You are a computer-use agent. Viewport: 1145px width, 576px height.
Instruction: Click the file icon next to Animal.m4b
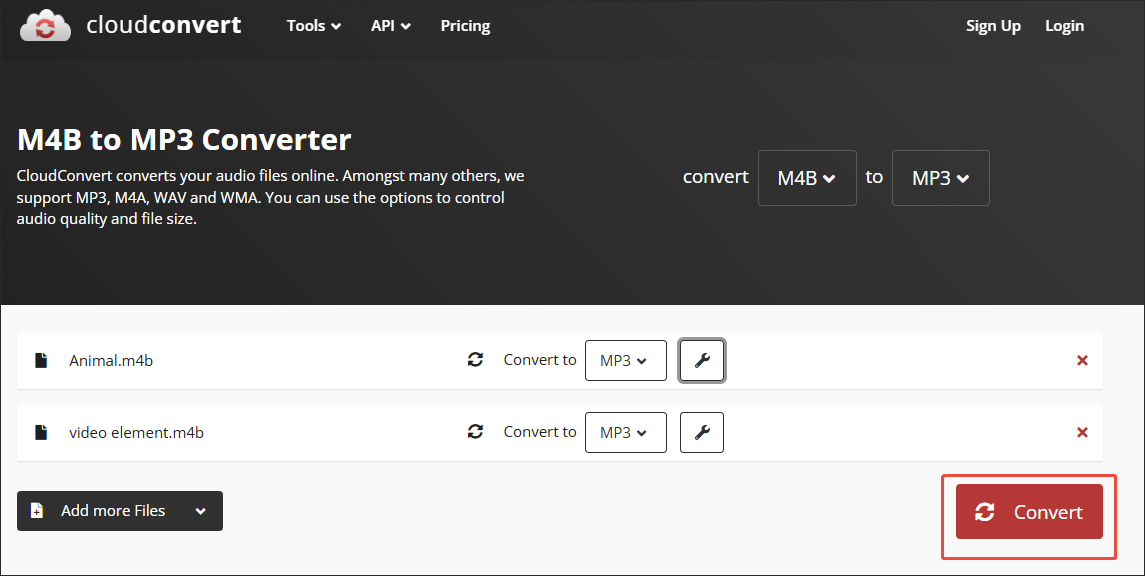40,359
